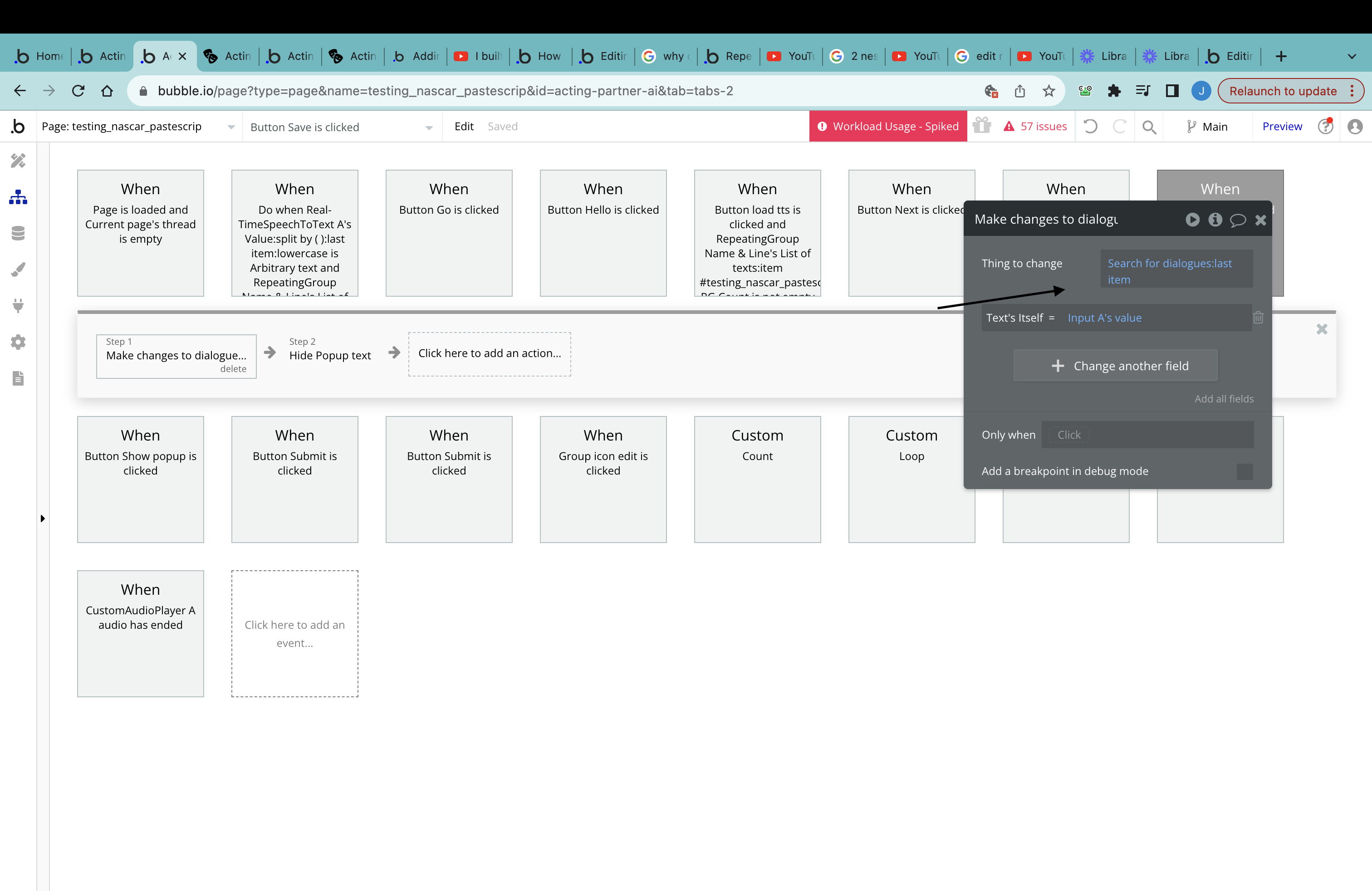Open the action comment bubble icon
Viewport: 1372px width, 891px height.
[1237, 220]
